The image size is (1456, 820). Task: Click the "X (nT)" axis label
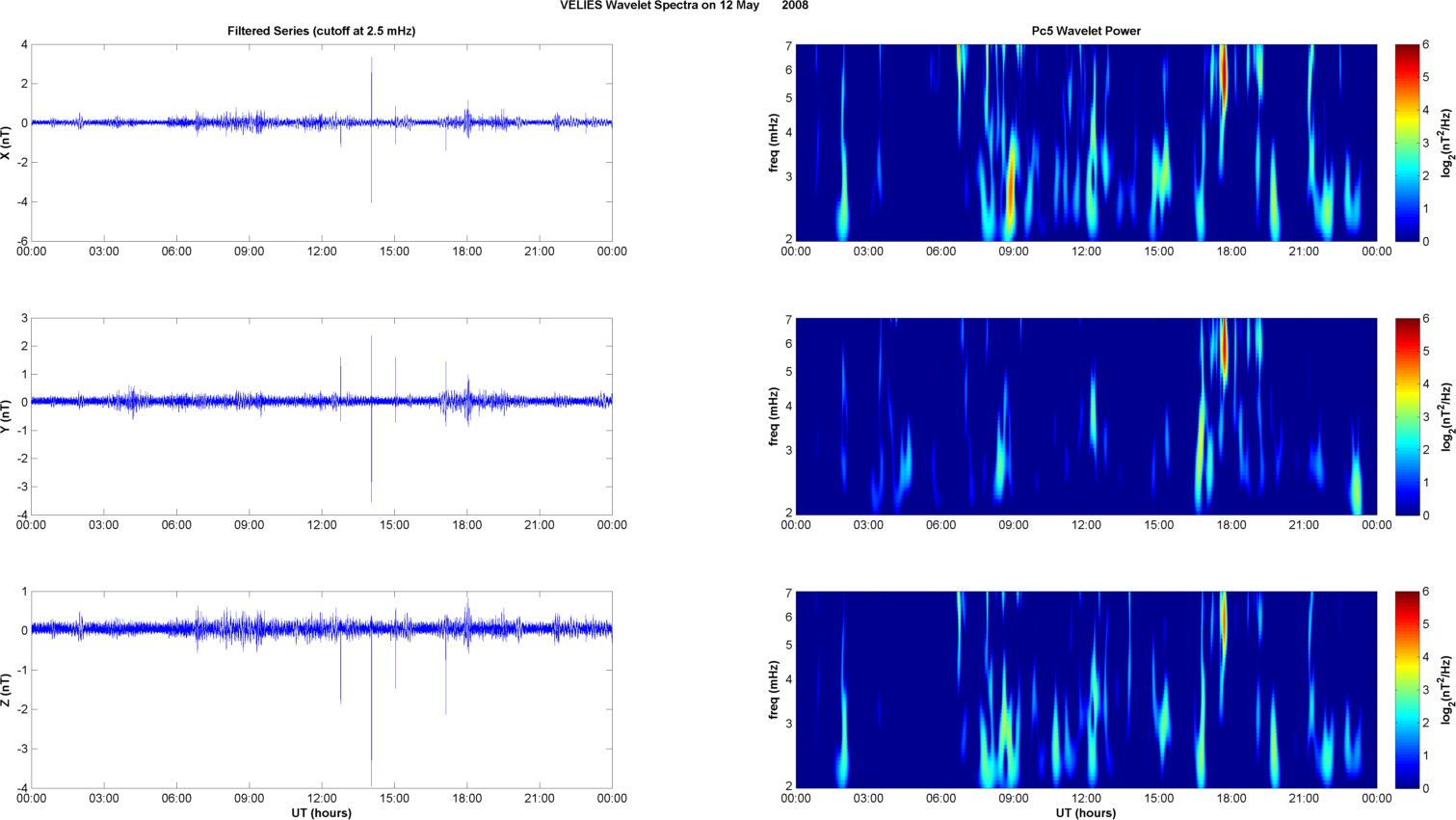(7, 143)
